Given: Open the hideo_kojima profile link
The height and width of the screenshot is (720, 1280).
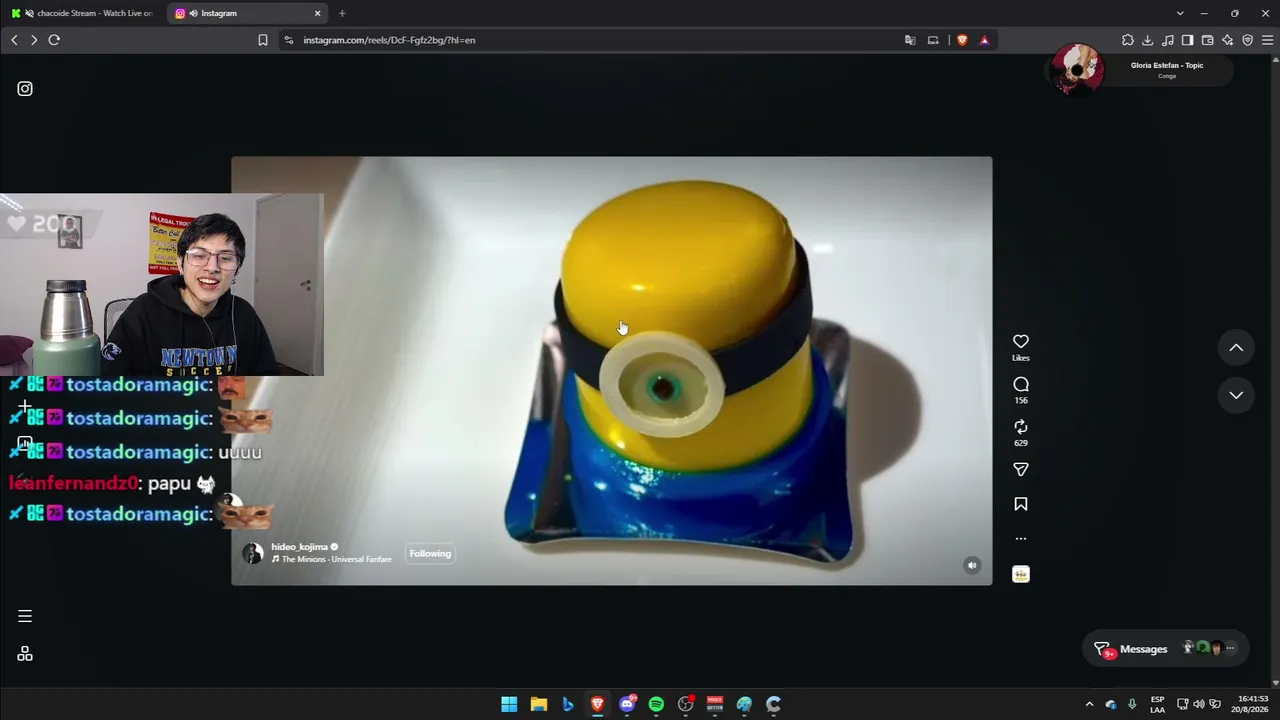Looking at the screenshot, I should pos(299,547).
